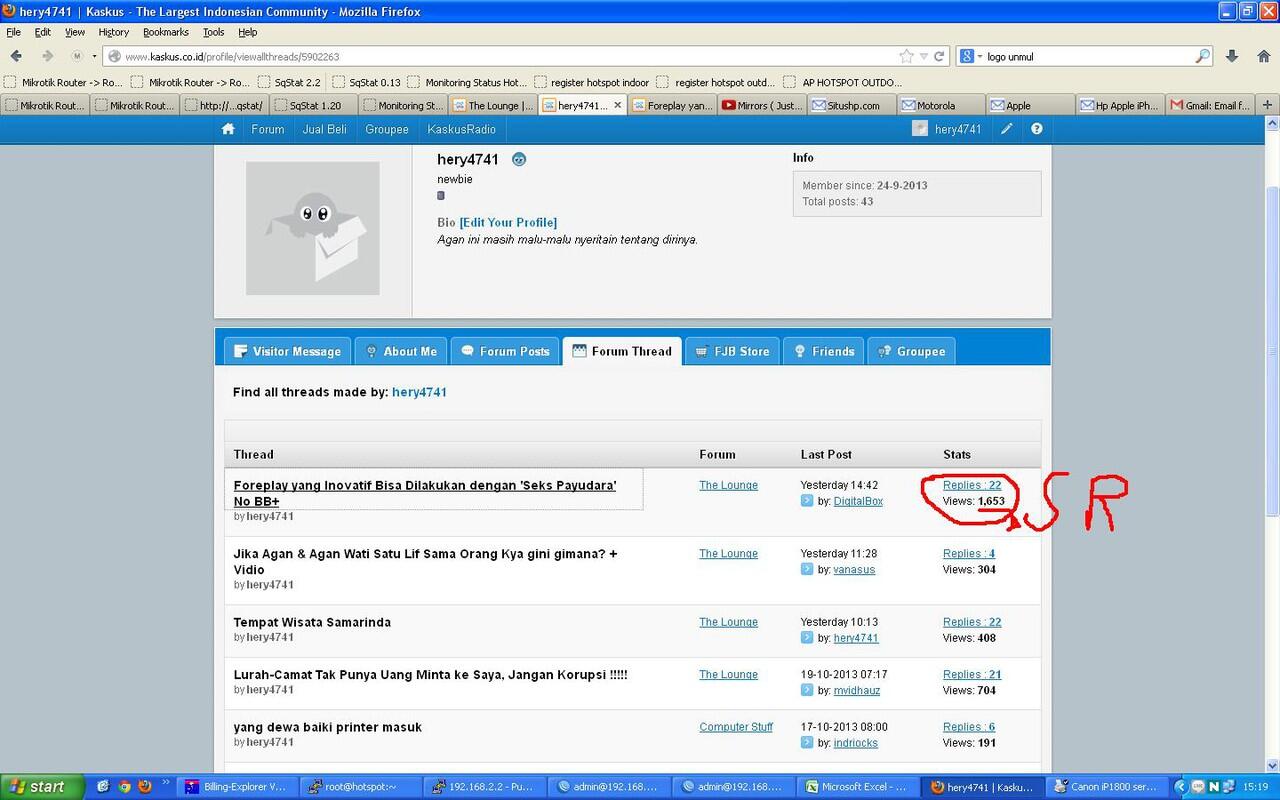
Task: Open the Windows start menu
Action: point(40,786)
